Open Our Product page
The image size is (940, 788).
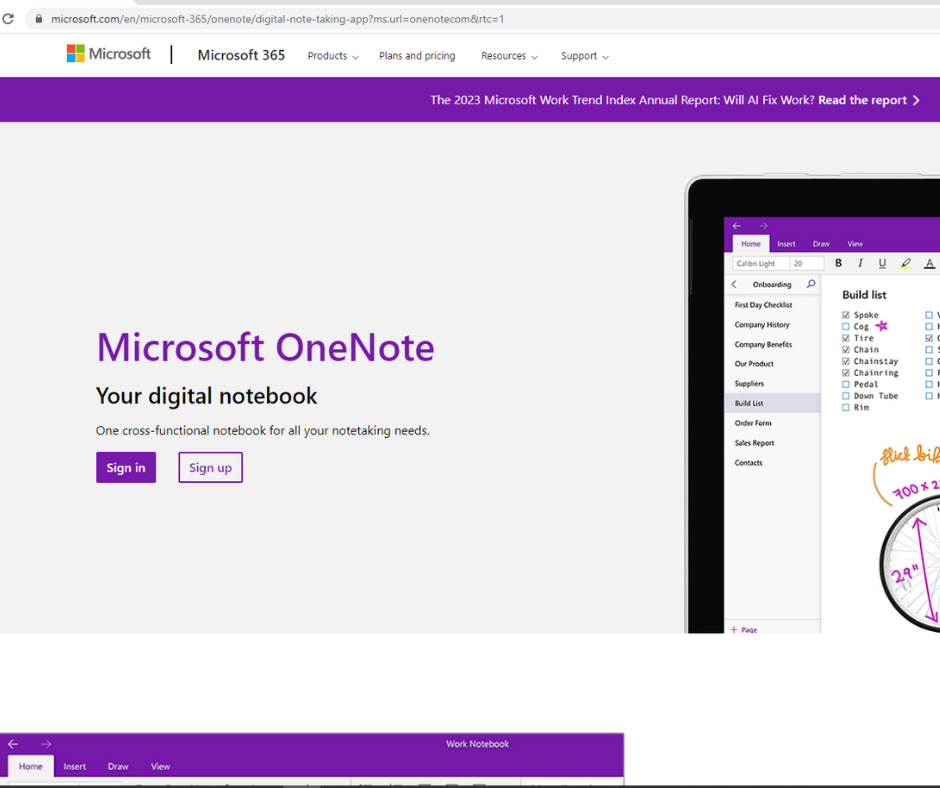click(x=754, y=363)
